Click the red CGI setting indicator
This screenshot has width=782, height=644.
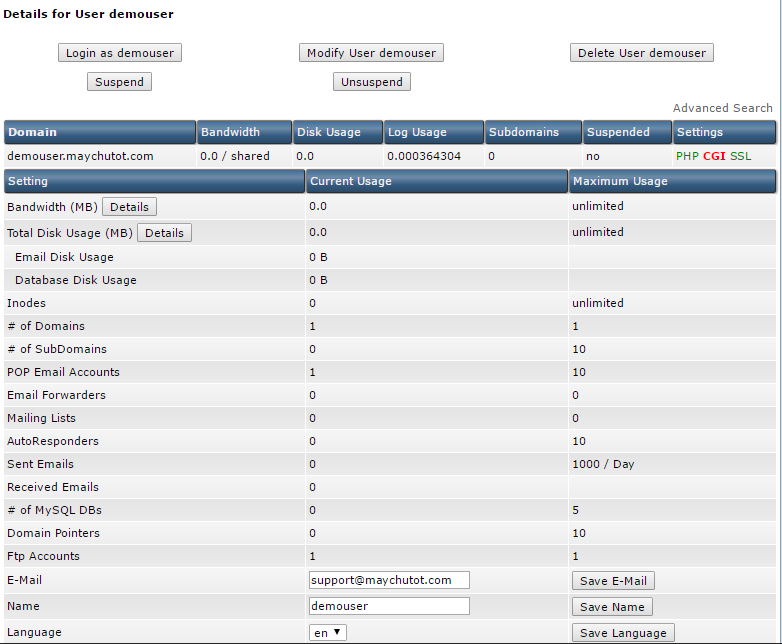pos(714,156)
